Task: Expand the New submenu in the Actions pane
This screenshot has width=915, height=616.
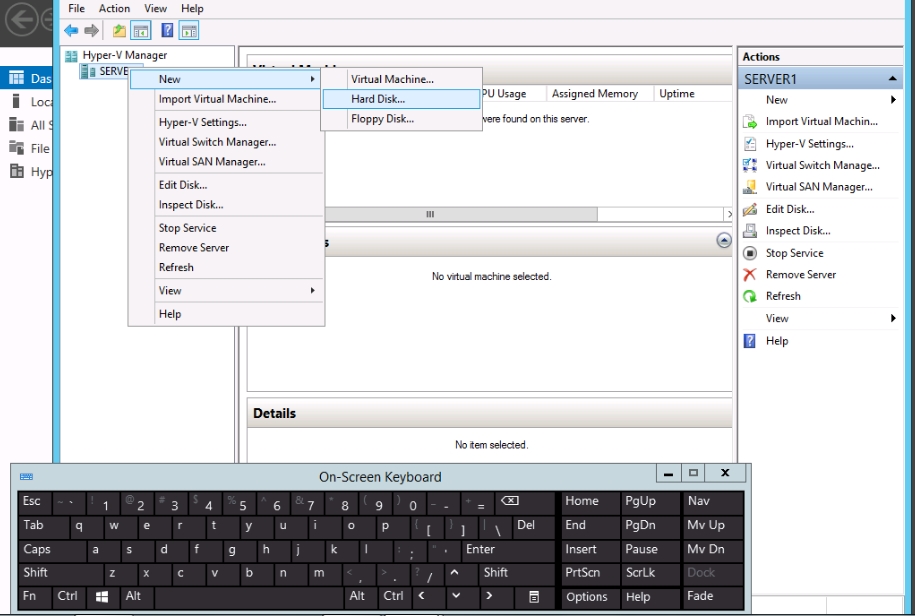Action: click(x=820, y=100)
